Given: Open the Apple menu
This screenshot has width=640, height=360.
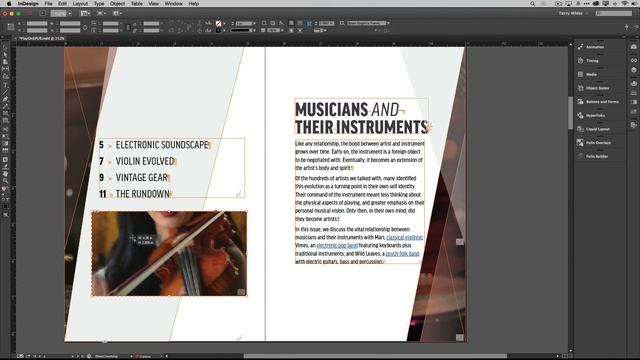Looking at the screenshot, I should tap(9, 4).
